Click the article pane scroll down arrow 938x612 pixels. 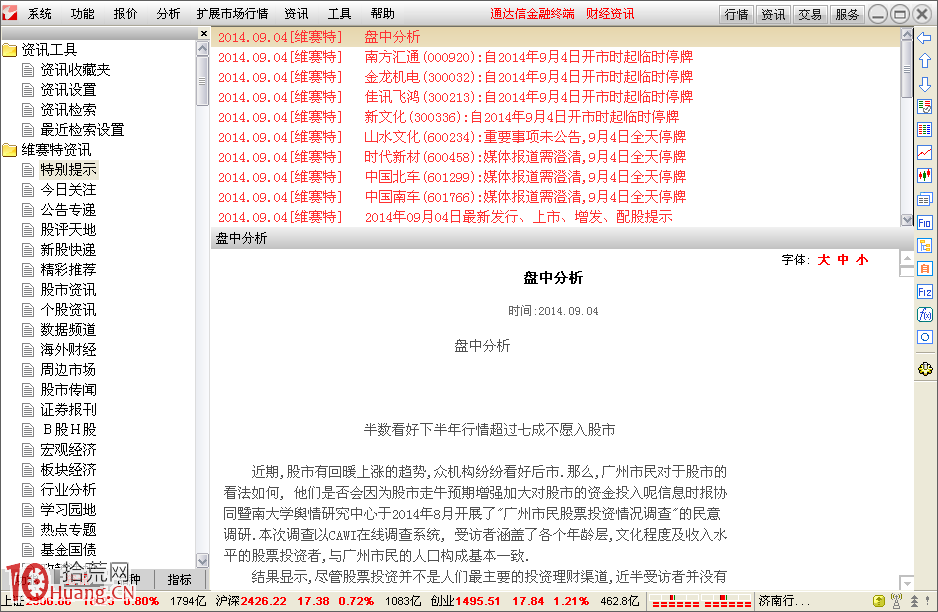coord(907,582)
